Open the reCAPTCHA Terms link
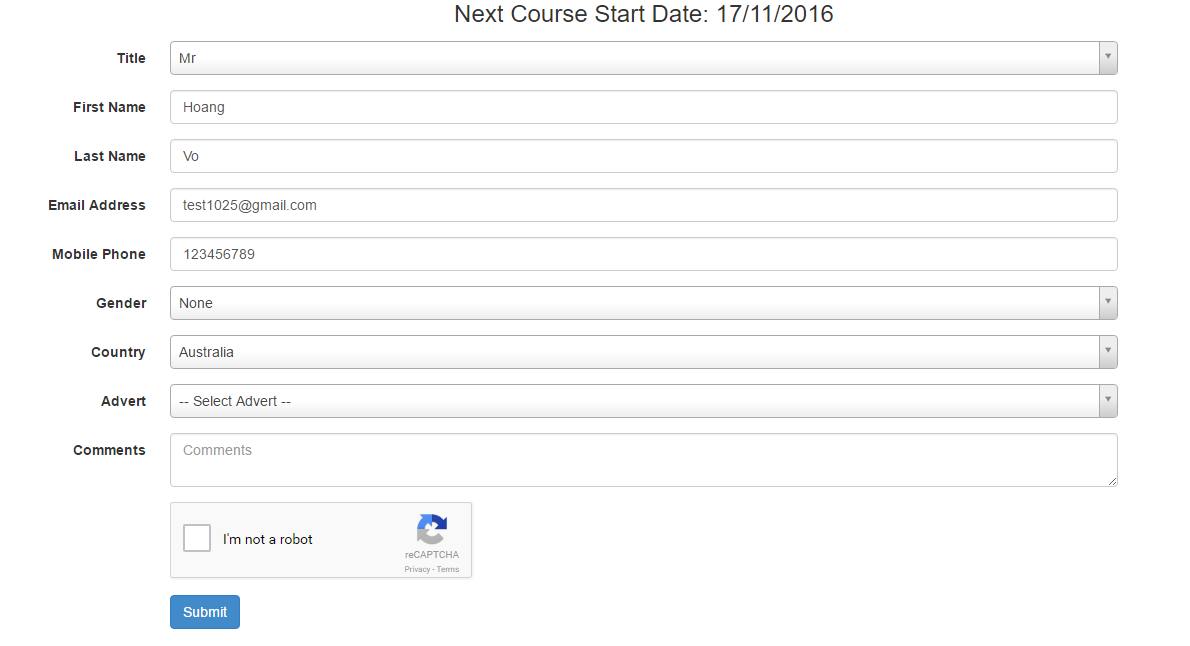Screen dimensions: 1190x646 (448, 569)
